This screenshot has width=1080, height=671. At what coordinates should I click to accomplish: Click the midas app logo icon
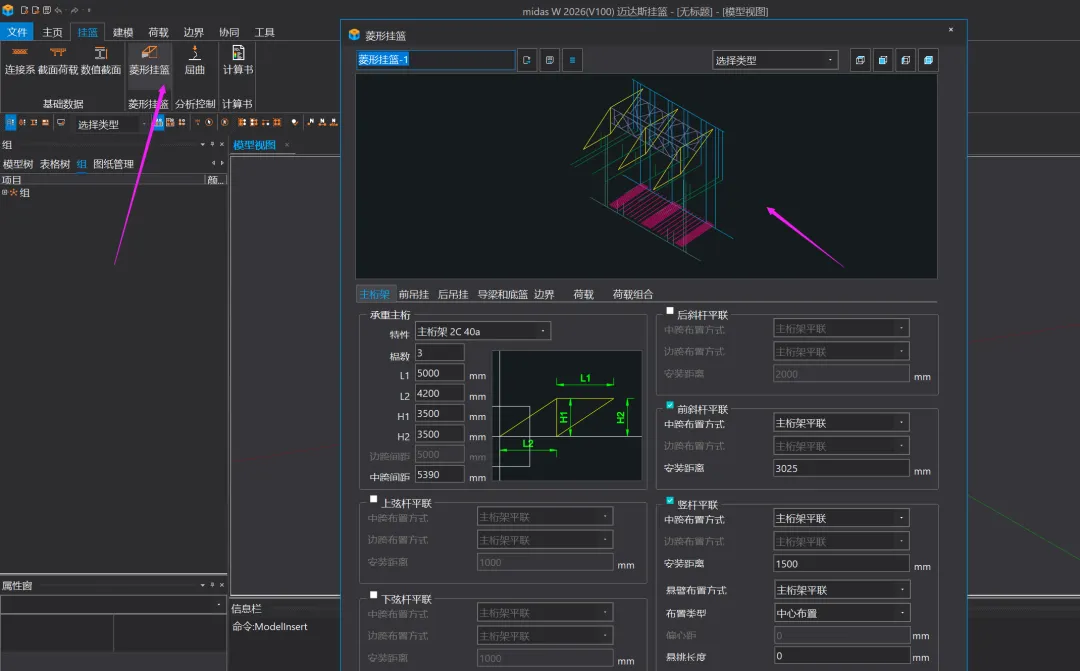pyautogui.click(x=8, y=10)
